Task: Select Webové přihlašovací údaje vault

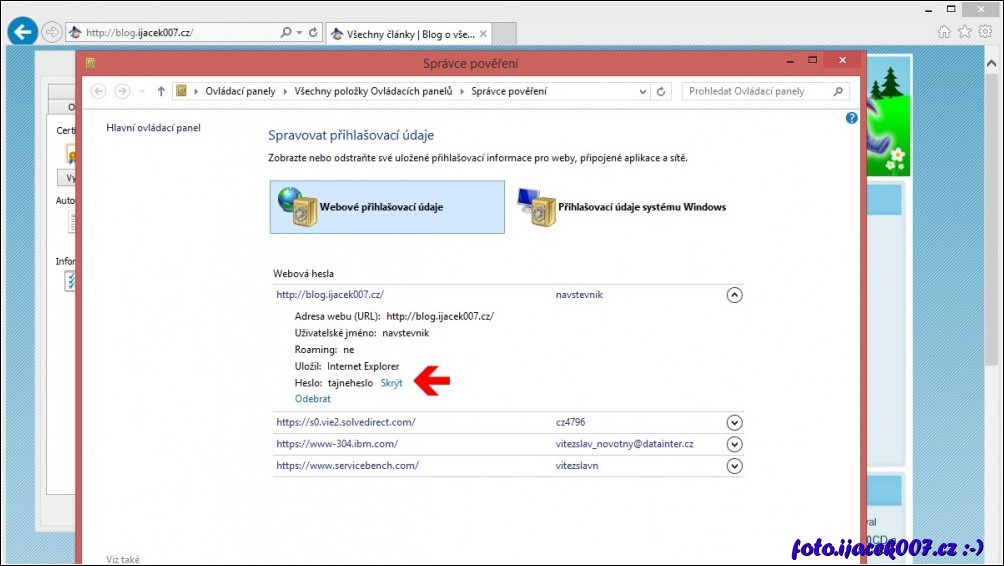Action: [x=387, y=207]
